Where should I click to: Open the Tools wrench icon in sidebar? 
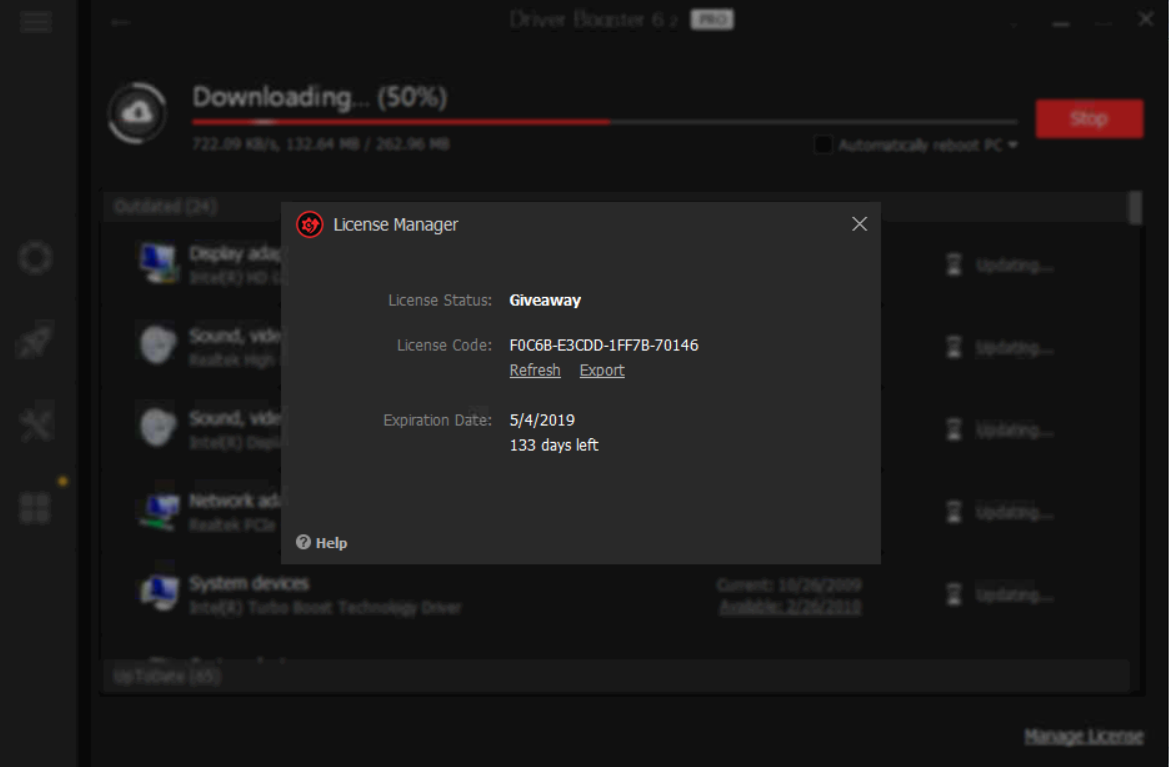[x=36, y=425]
